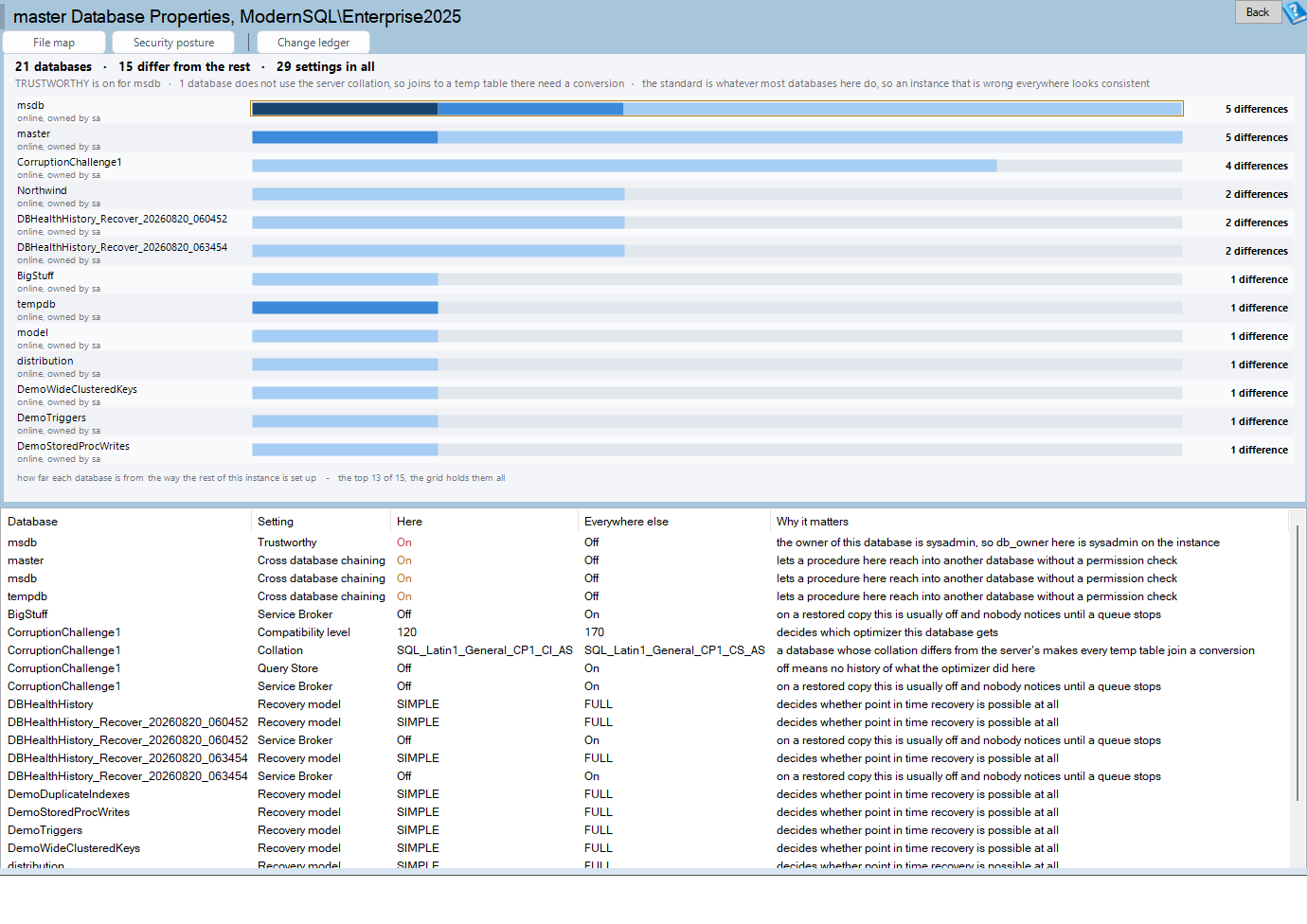The image size is (1307, 924).
Task: Click the SQL_Latin1_General_CP1_CS_AS value
Action: (674, 650)
